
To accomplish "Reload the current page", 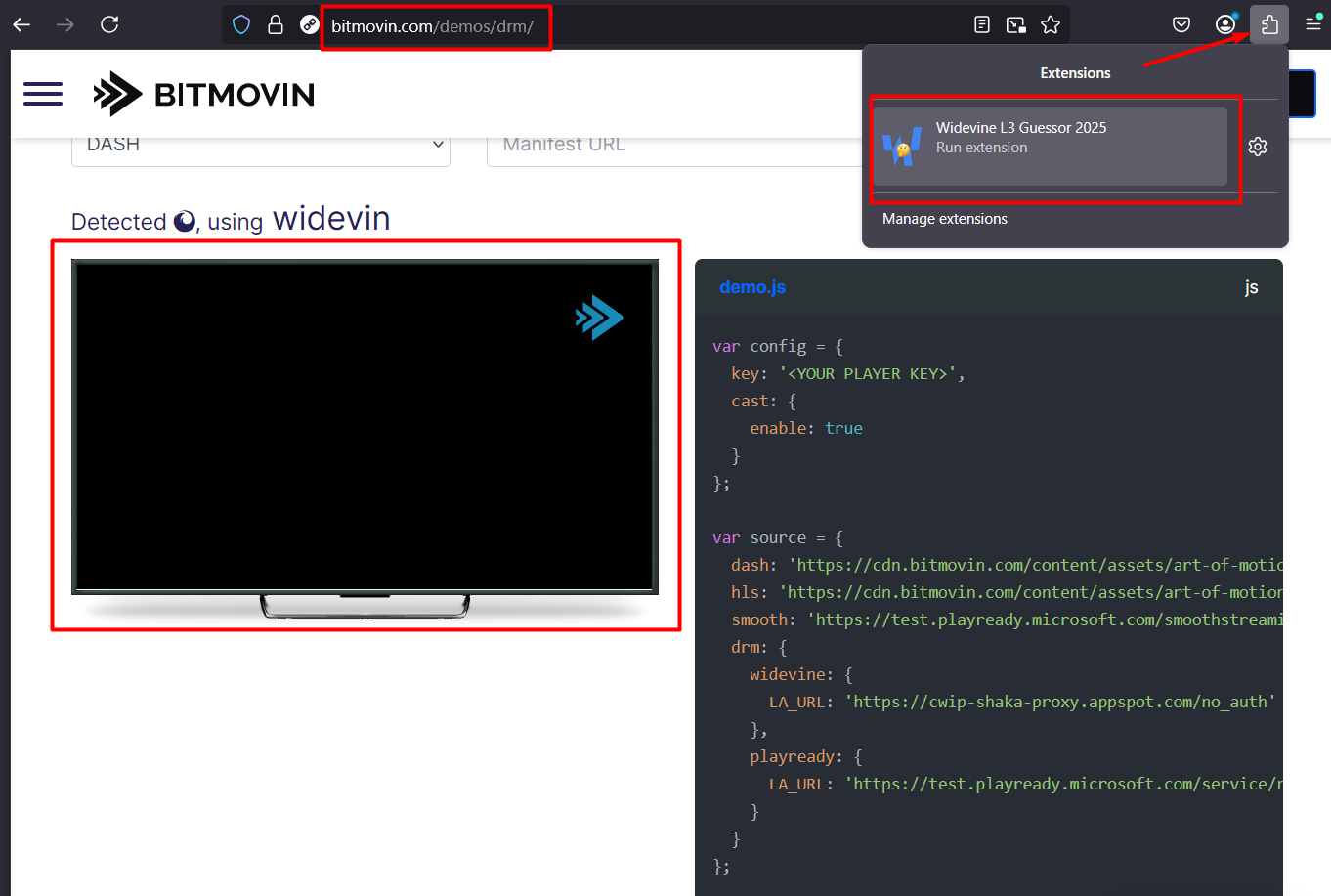I will coord(109,24).
